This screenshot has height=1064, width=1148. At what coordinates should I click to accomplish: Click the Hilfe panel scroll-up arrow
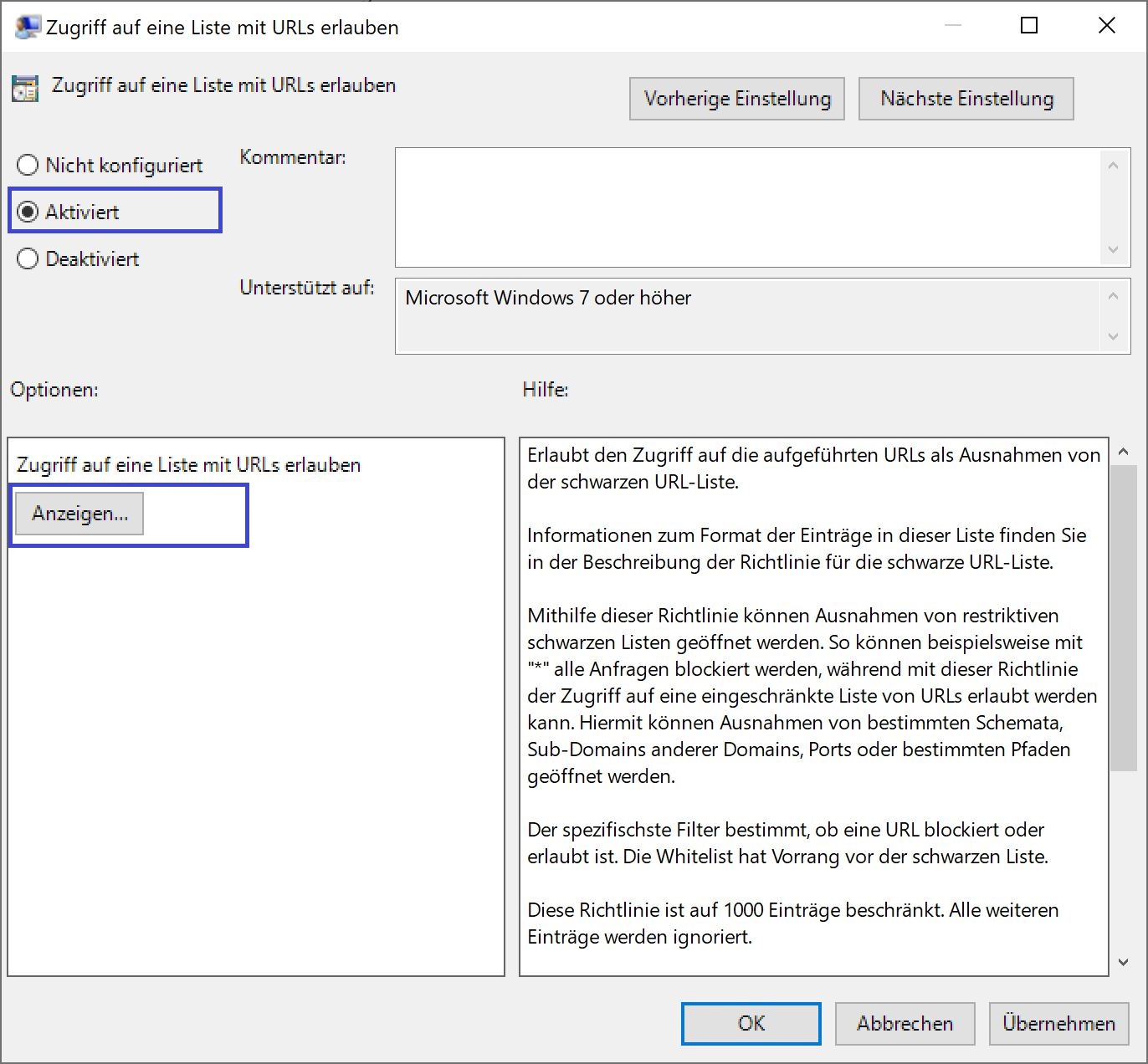pyautogui.click(x=1123, y=452)
